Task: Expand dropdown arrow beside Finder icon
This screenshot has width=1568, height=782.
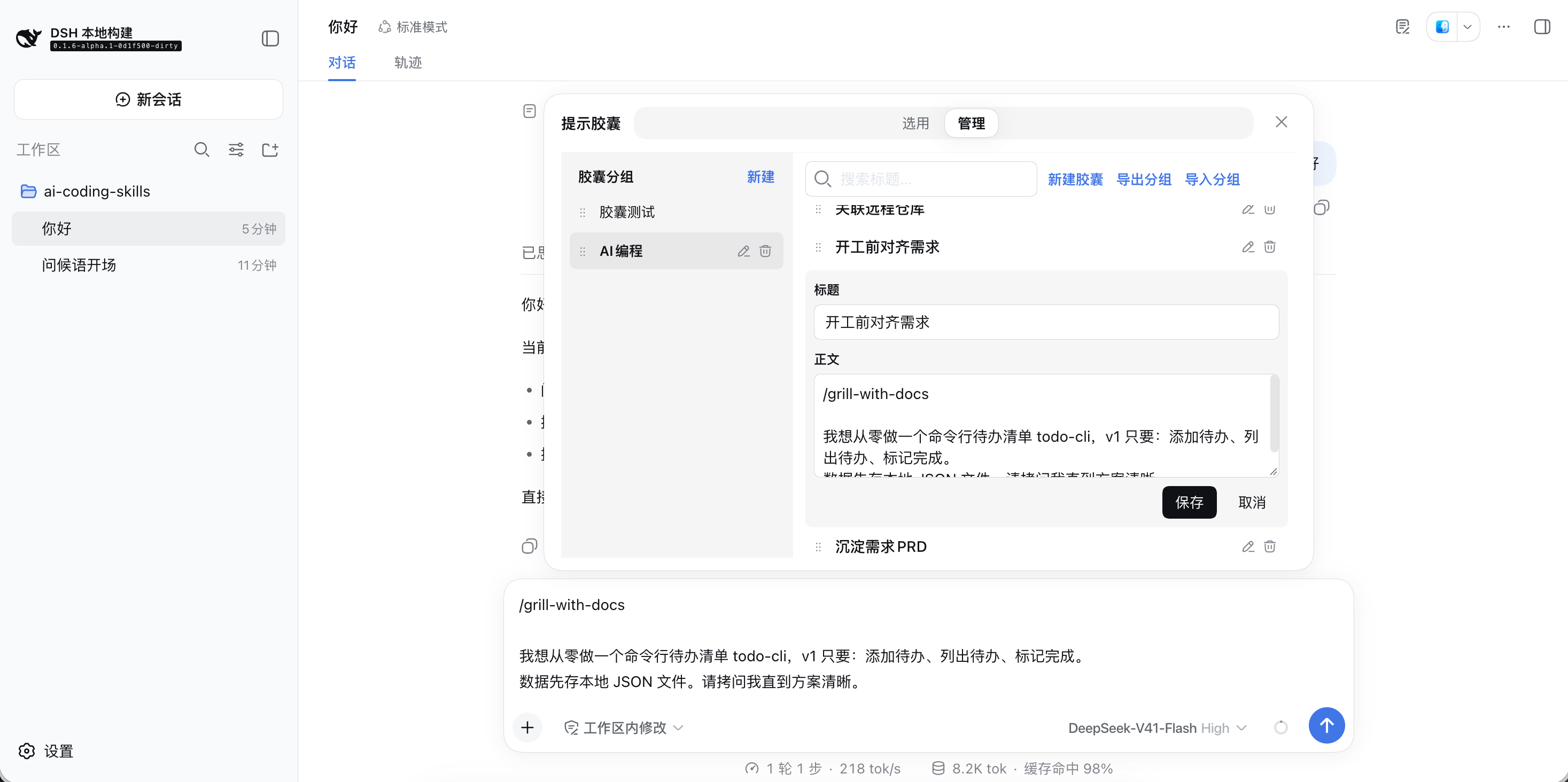Action: pos(1468,27)
